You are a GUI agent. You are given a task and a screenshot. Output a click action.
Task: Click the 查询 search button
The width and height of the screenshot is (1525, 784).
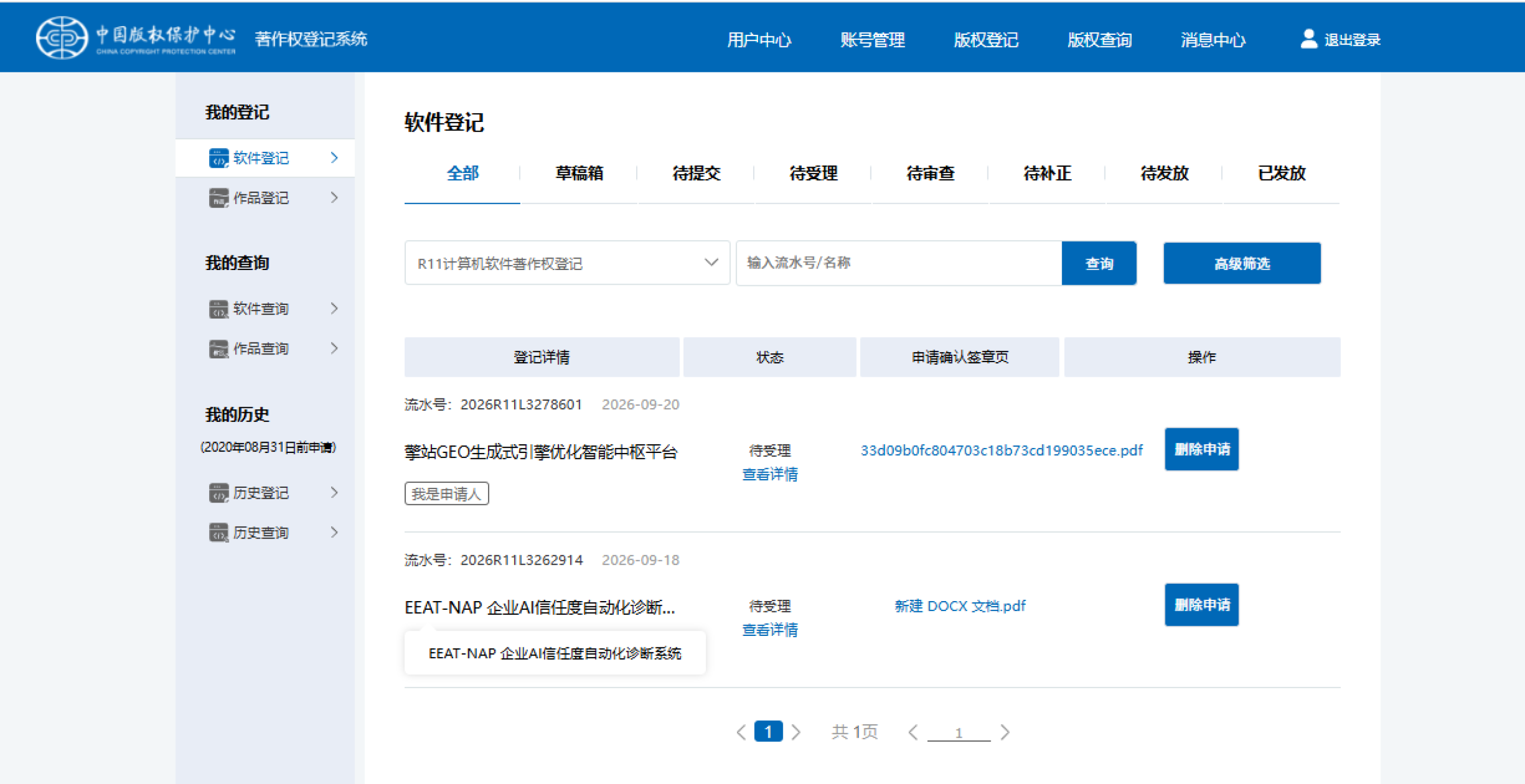click(x=1099, y=264)
